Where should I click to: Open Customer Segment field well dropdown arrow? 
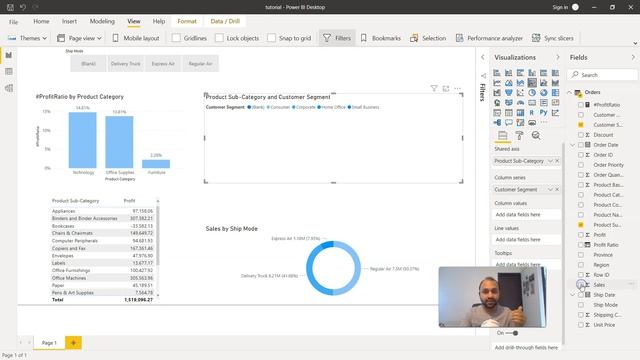point(550,189)
